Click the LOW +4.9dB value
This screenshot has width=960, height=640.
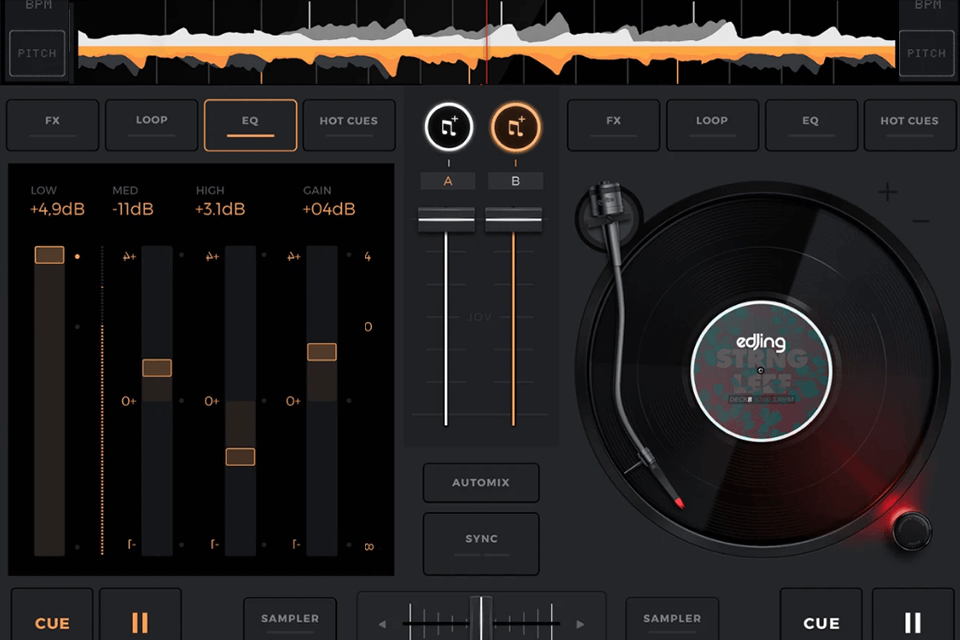pyautogui.click(x=58, y=209)
